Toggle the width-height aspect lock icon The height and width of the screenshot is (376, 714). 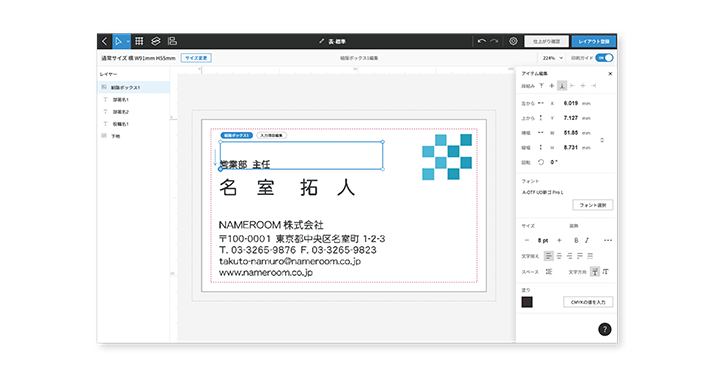(x=602, y=140)
